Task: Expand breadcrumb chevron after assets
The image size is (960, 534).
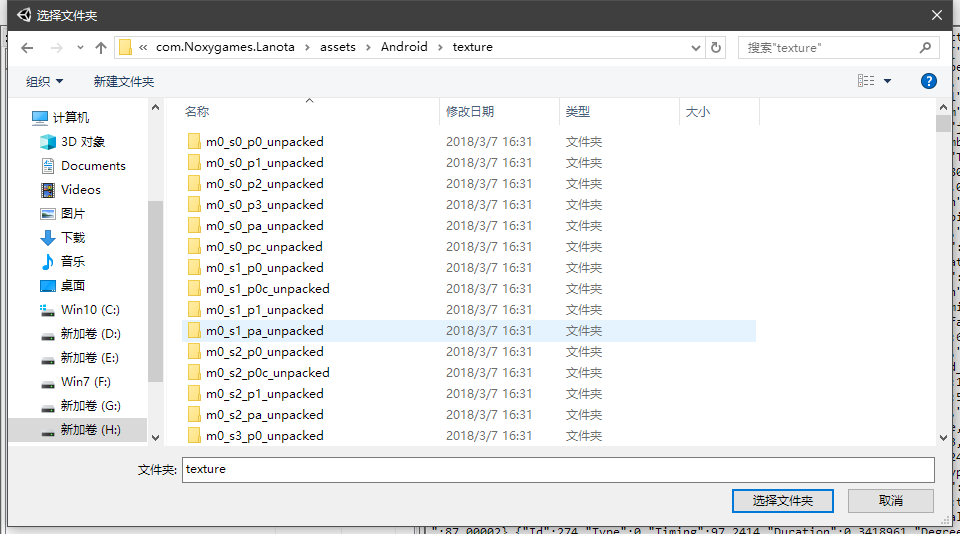Action: coord(368,47)
